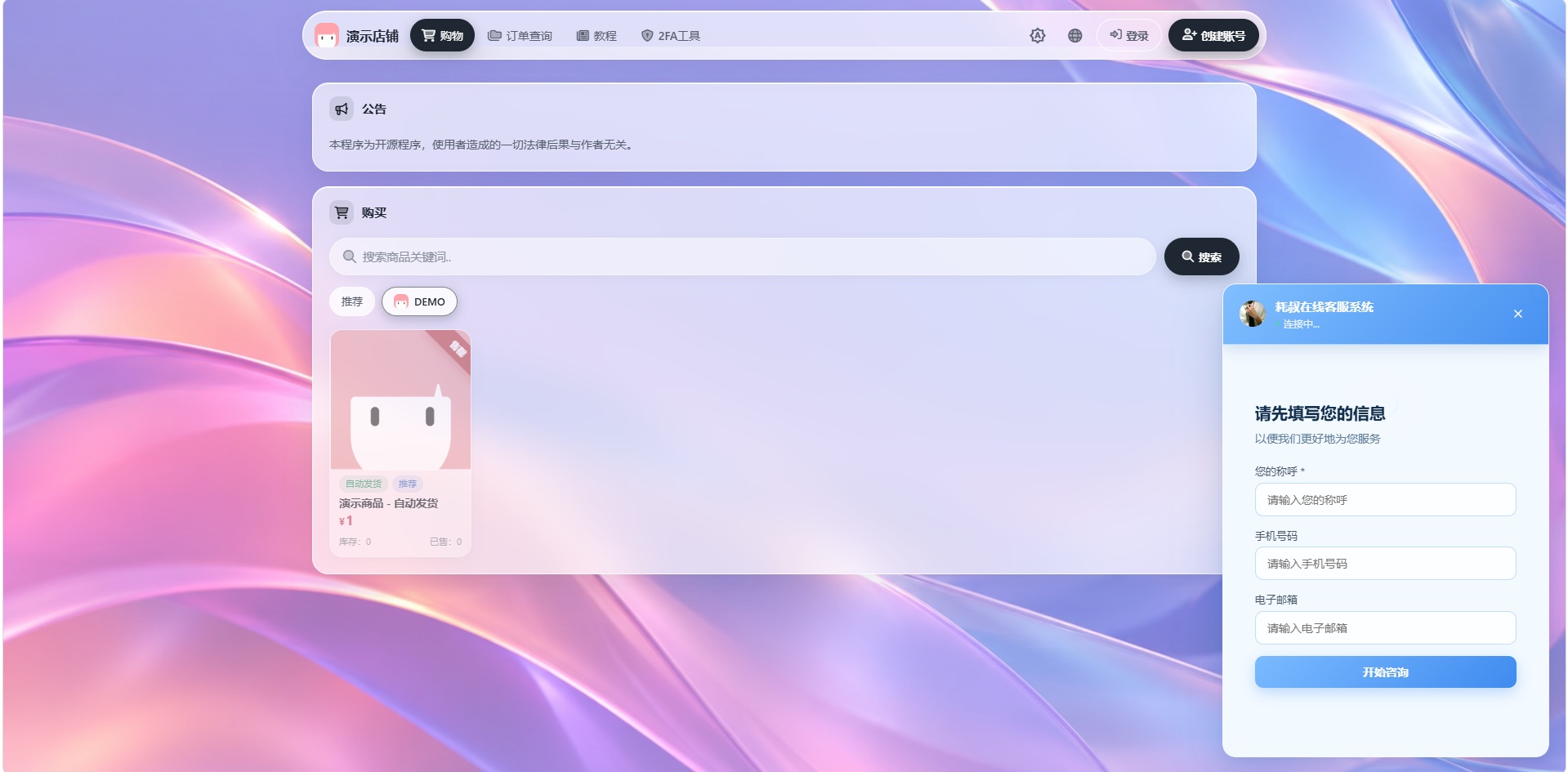The height and width of the screenshot is (772, 1568).
Task: Open the 订单查询 order lookup menu
Action: pos(520,36)
